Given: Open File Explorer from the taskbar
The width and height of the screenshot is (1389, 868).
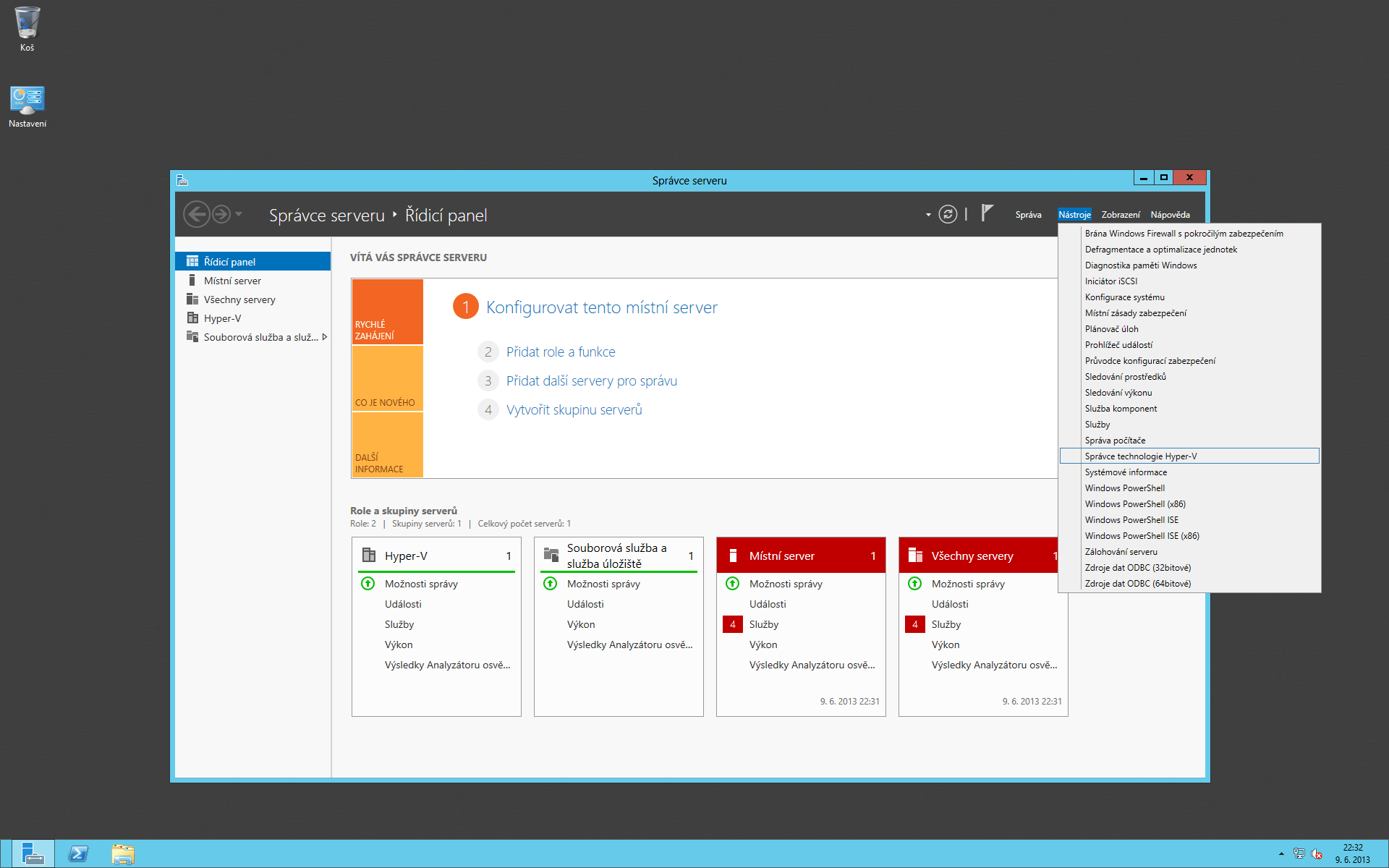Looking at the screenshot, I should [123, 854].
